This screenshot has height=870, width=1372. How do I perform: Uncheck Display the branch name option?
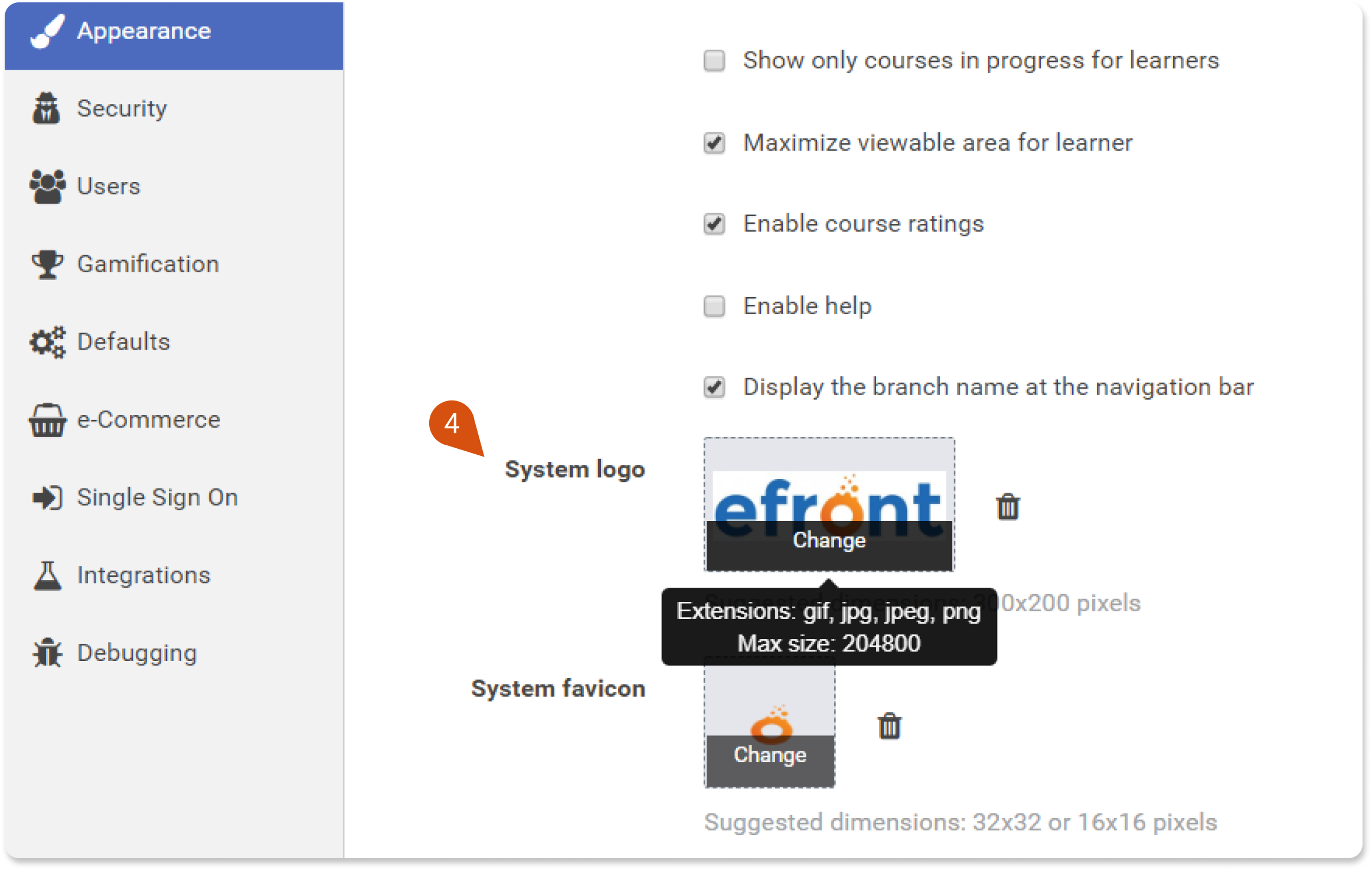pyautogui.click(x=714, y=387)
